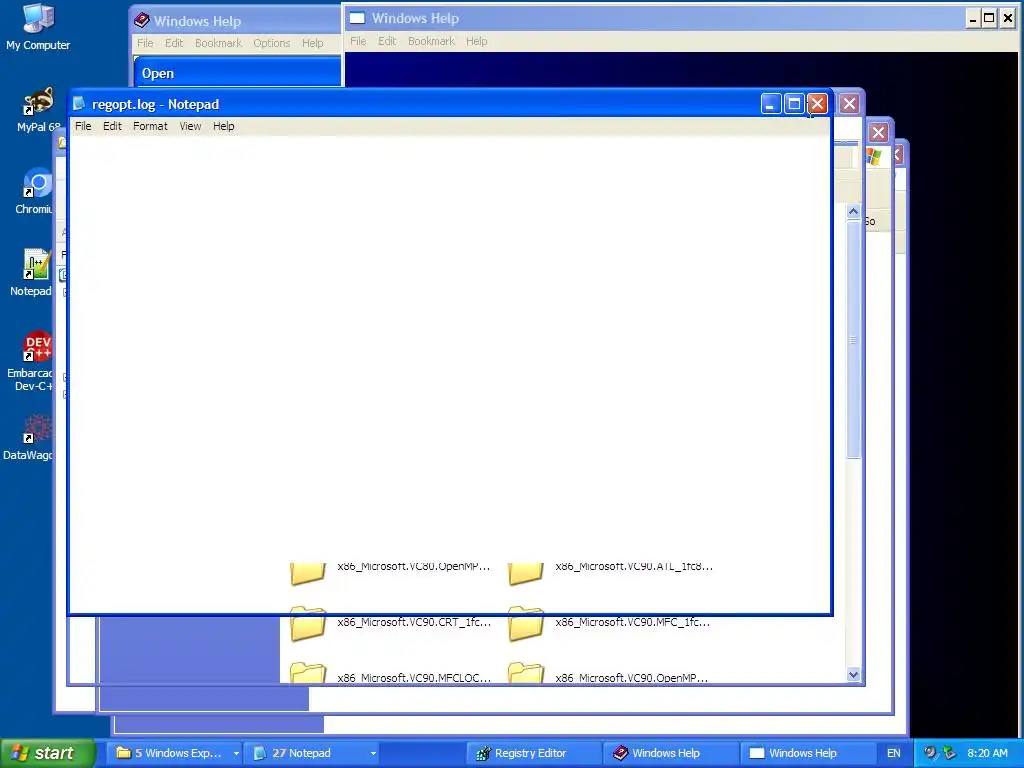Click the first system tray icon

pos(930,753)
